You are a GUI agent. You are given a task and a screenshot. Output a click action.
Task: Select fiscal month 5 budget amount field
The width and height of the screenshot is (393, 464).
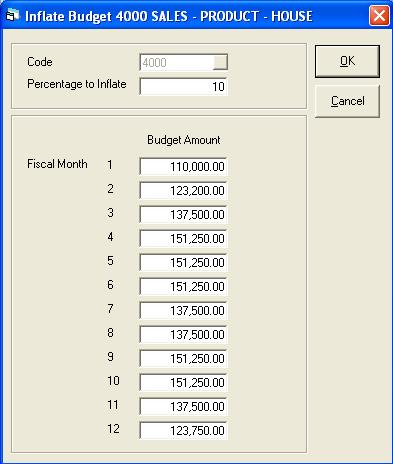point(183,262)
